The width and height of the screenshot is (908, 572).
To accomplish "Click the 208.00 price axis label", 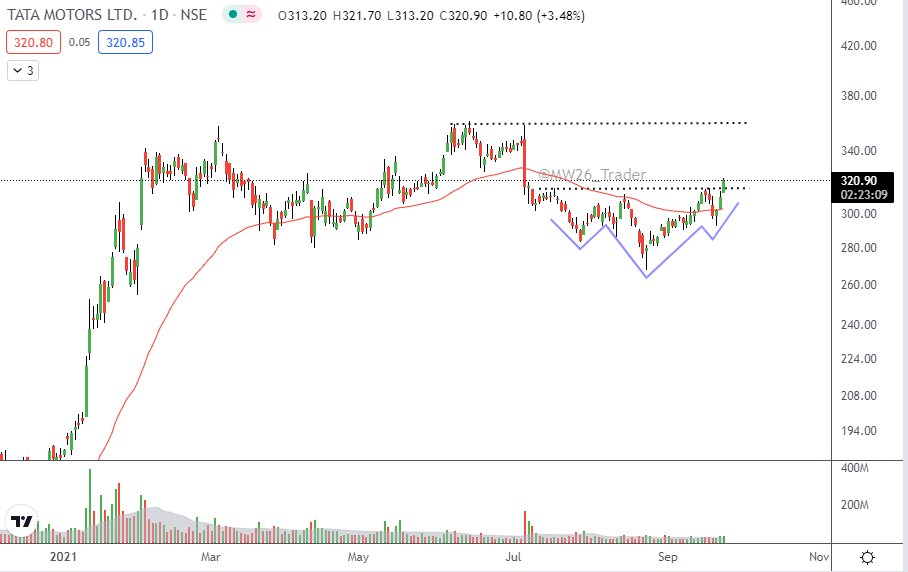I will tap(859, 396).
